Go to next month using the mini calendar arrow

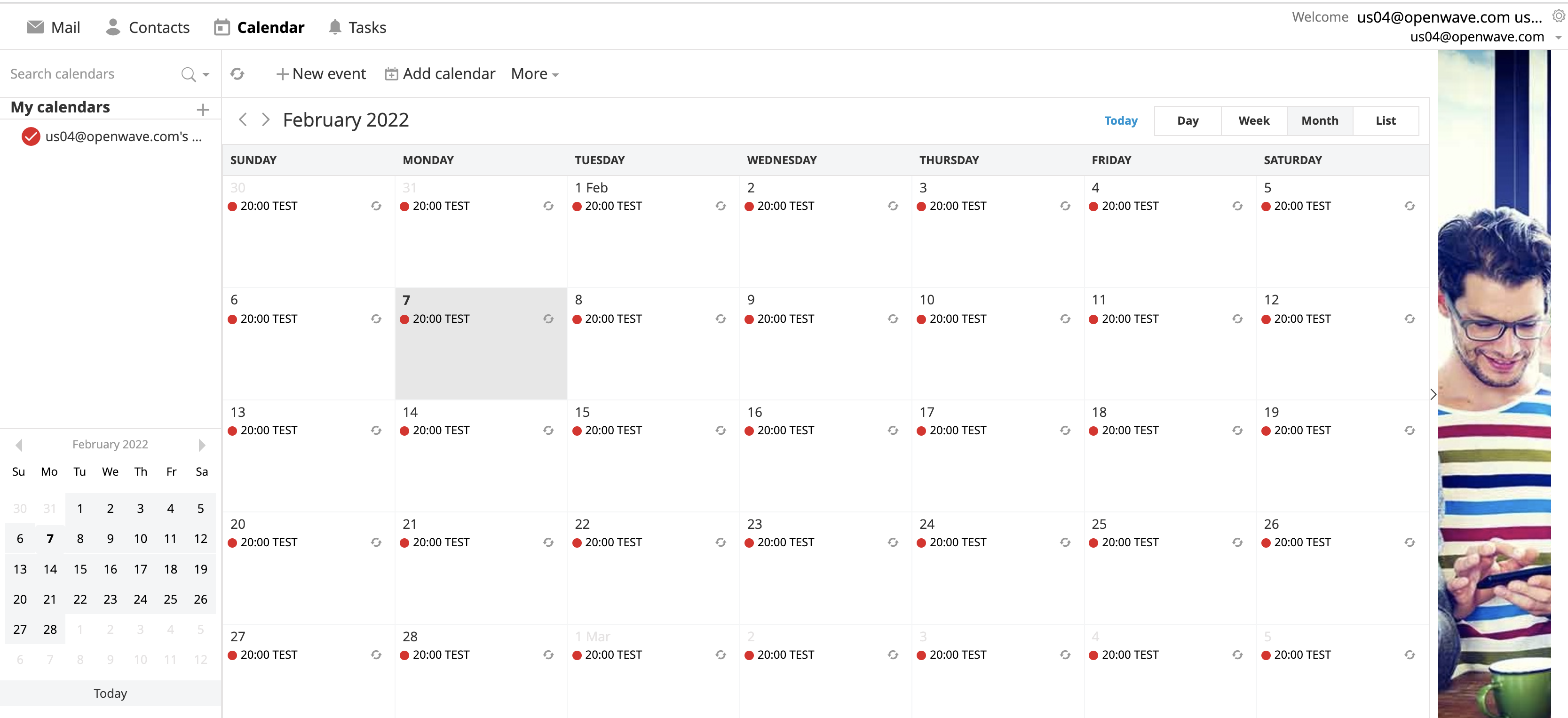point(201,445)
